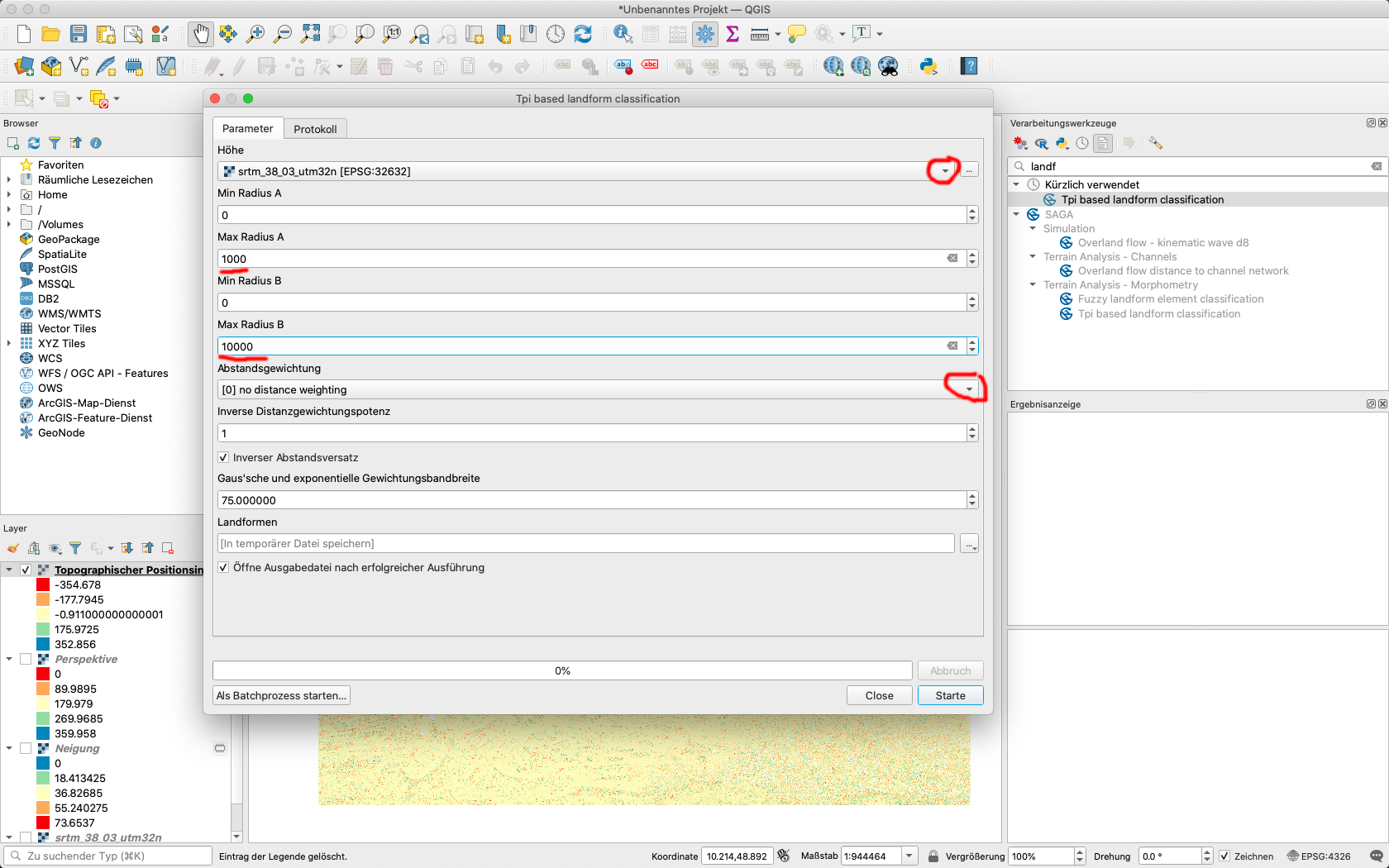Viewport: 1389px width, 868px height.
Task: Open the Abstandsgewichtung dropdown
Action: 969,389
